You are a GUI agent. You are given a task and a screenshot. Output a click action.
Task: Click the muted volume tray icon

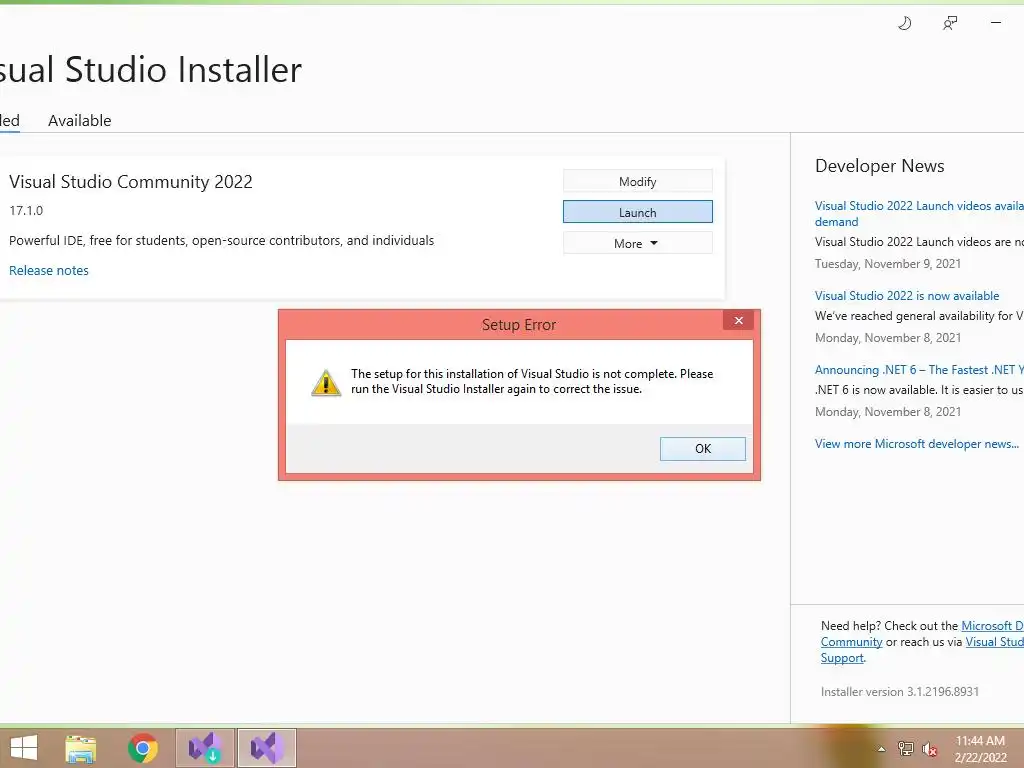(x=929, y=749)
